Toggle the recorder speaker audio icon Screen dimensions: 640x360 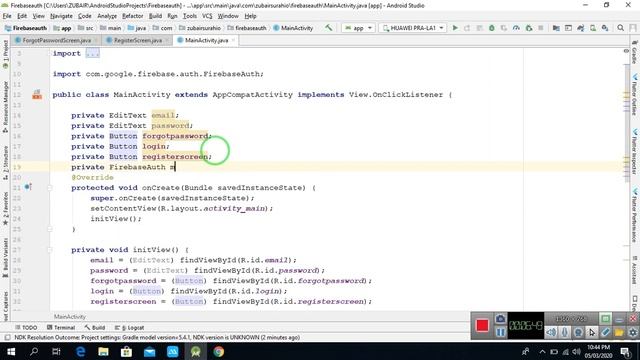coord(551,332)
